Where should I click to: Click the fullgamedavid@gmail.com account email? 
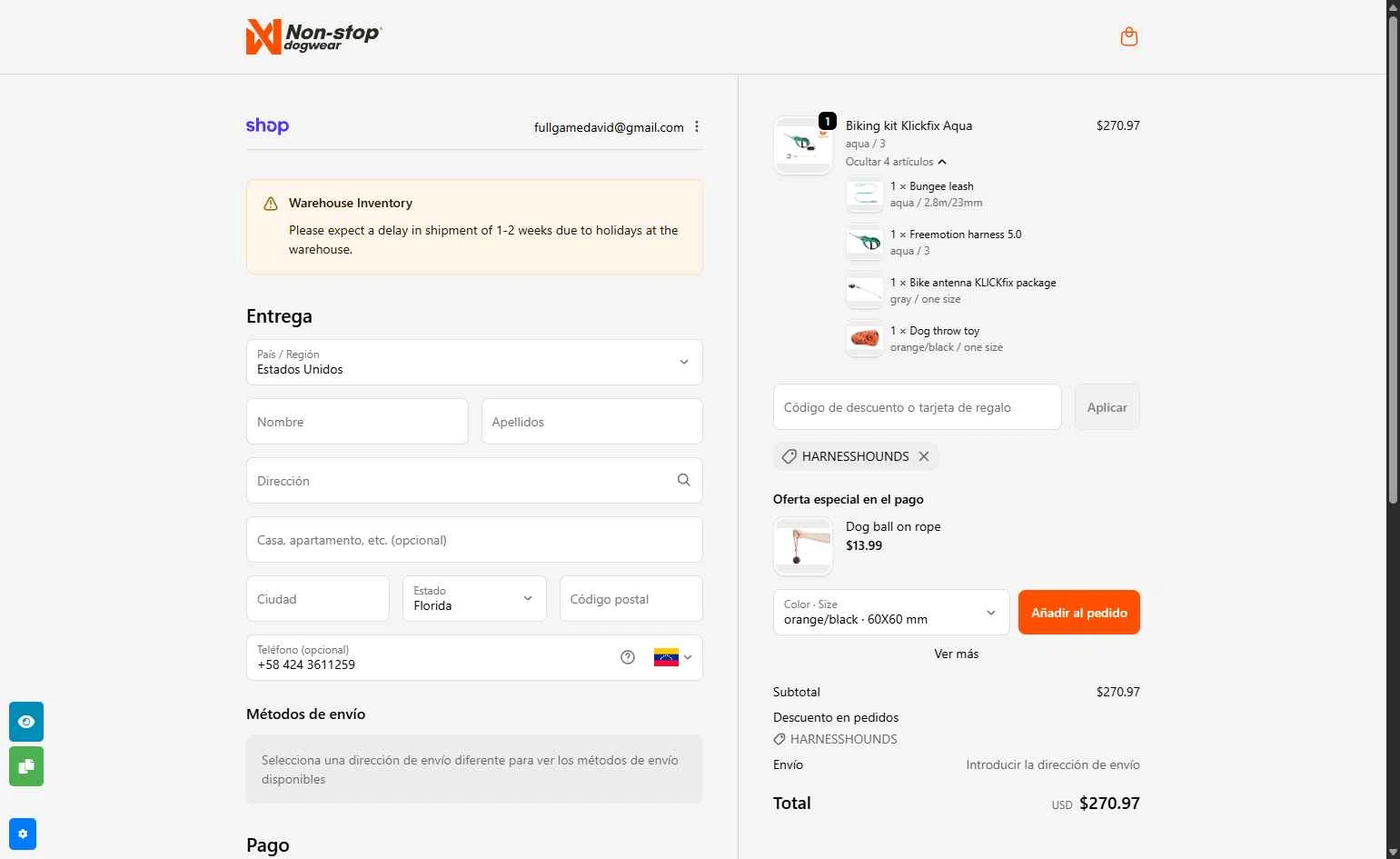(x=609, y=127)
